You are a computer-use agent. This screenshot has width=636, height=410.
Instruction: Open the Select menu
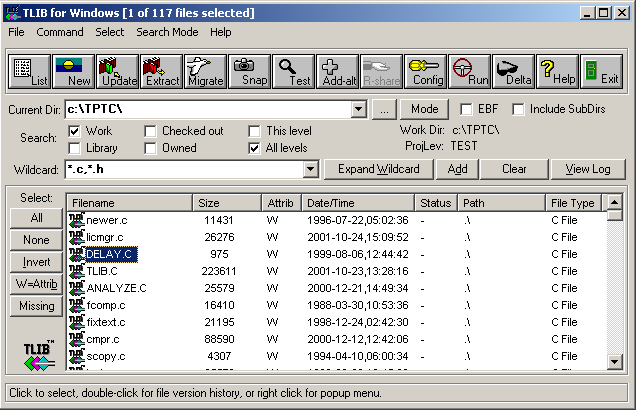coord(110,32)
